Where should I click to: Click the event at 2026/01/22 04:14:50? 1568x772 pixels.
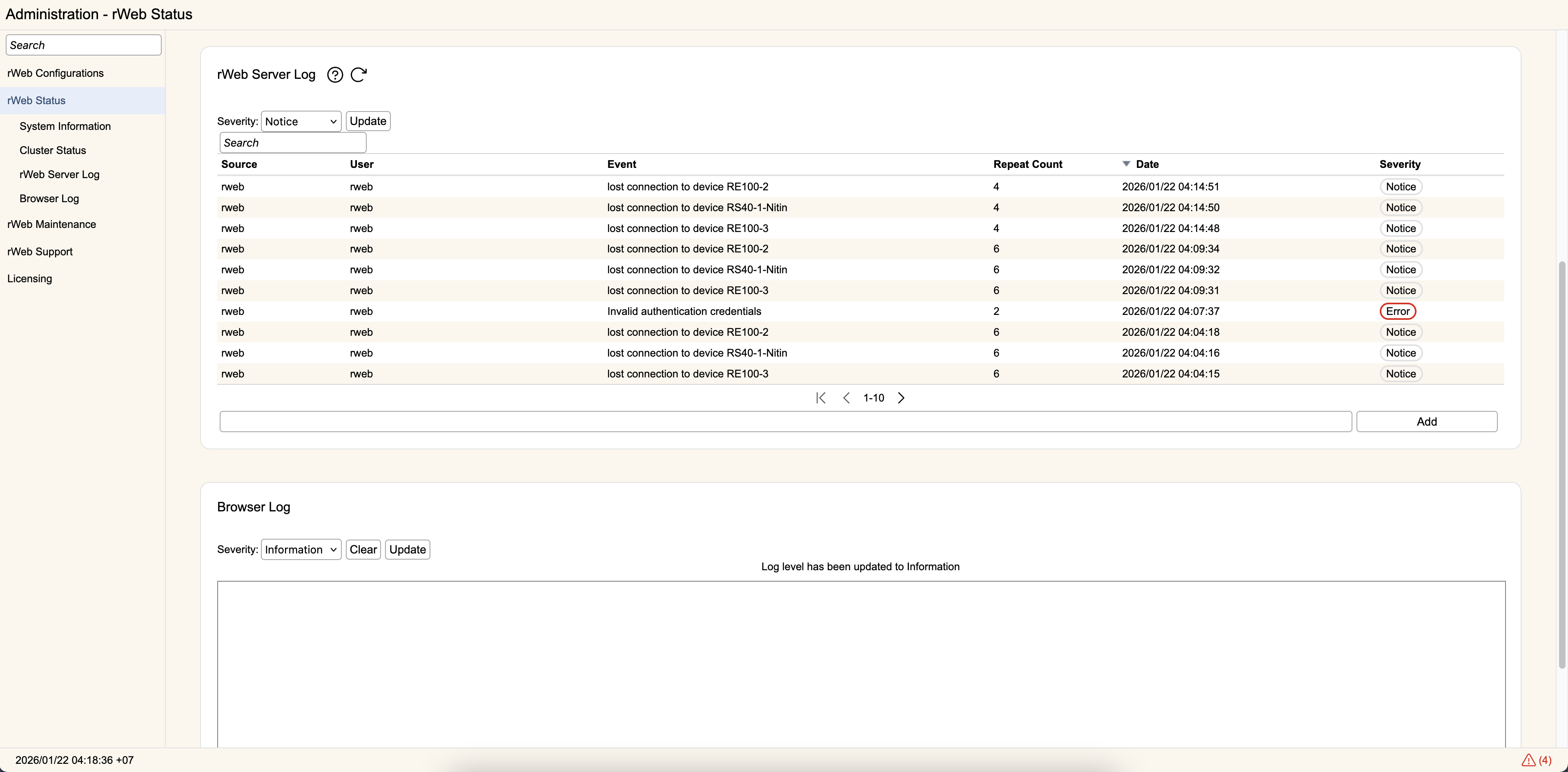697,208
